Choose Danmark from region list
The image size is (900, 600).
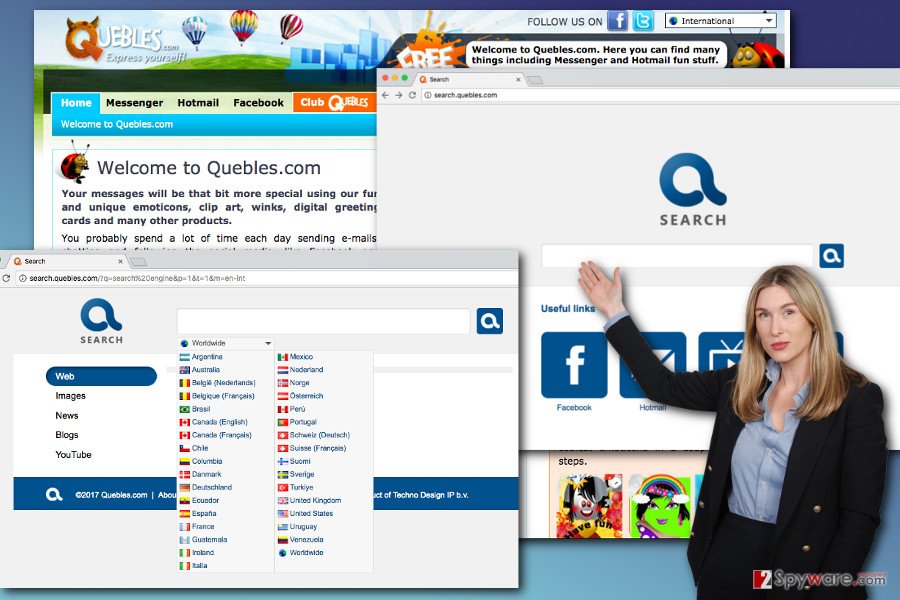(x=200, y=474)
